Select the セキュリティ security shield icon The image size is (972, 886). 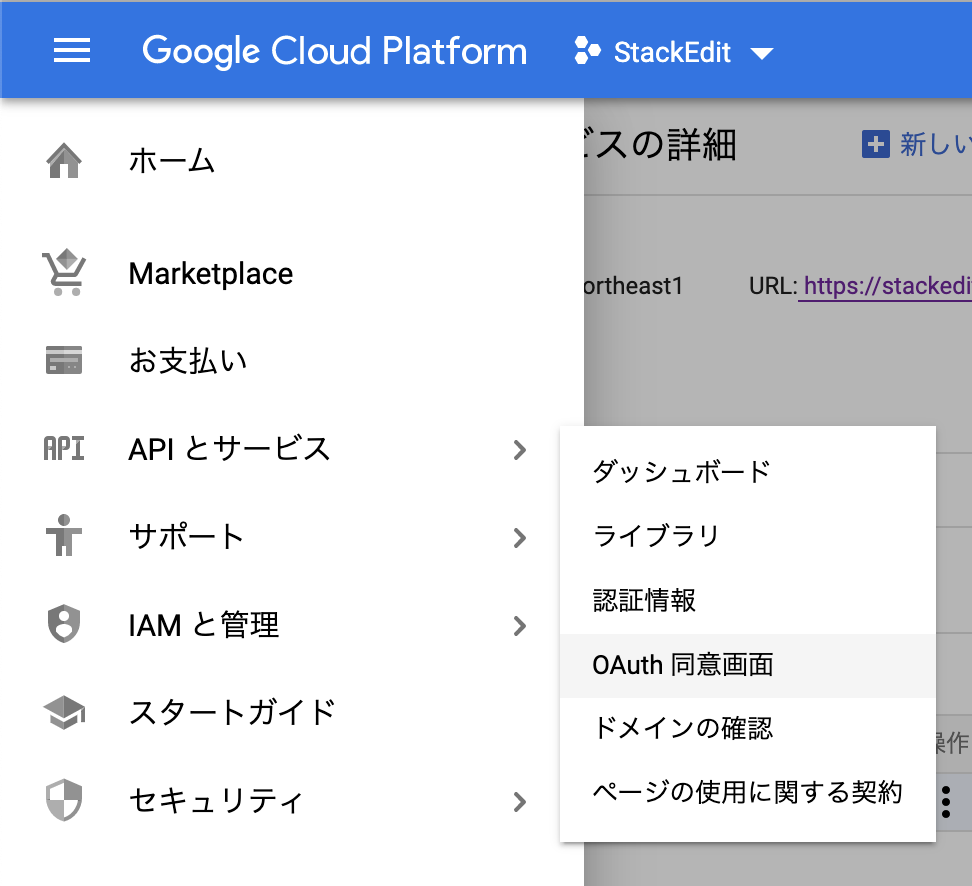pos(63,801)
